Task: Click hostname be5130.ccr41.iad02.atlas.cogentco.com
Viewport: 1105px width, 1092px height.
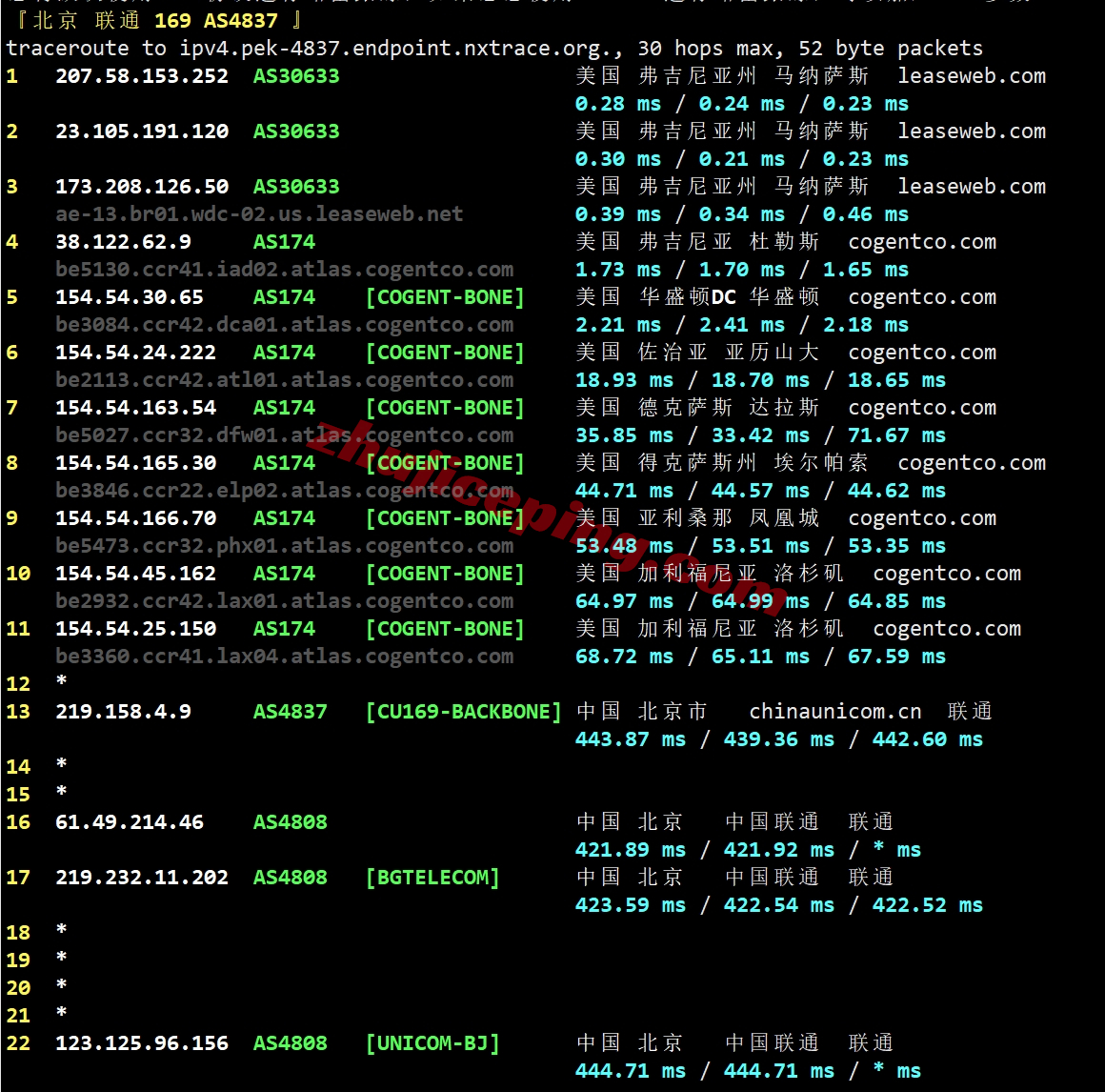Action: [x=284, y=270]
